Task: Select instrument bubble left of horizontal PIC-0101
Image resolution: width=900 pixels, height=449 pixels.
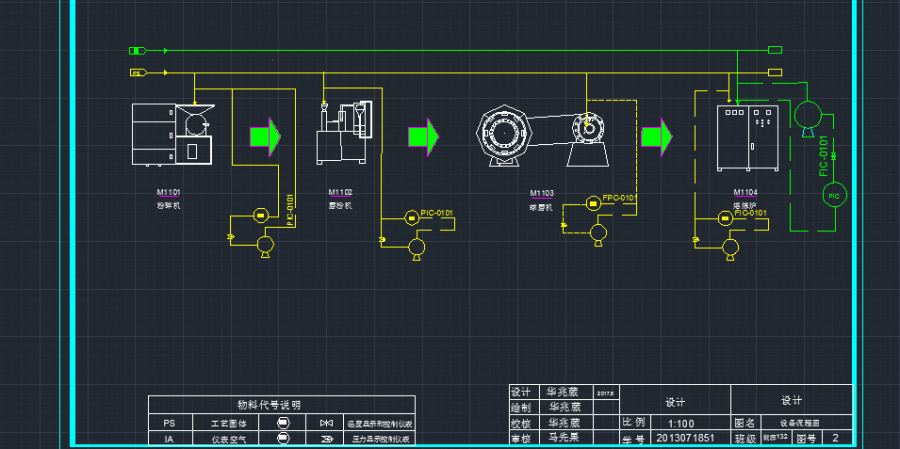Action: (412, 218)
